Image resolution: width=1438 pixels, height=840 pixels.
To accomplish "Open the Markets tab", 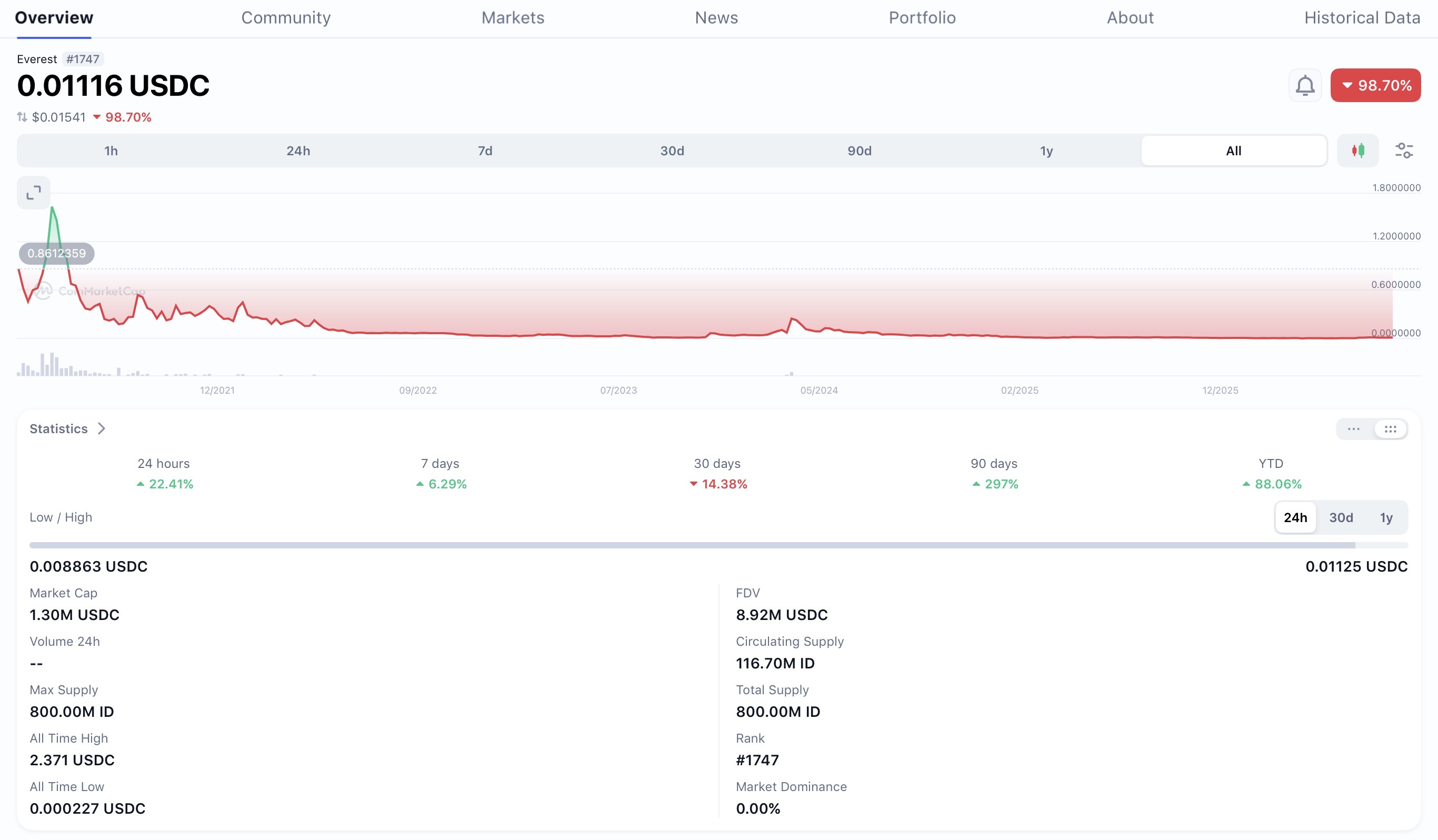I will point(513,18).
